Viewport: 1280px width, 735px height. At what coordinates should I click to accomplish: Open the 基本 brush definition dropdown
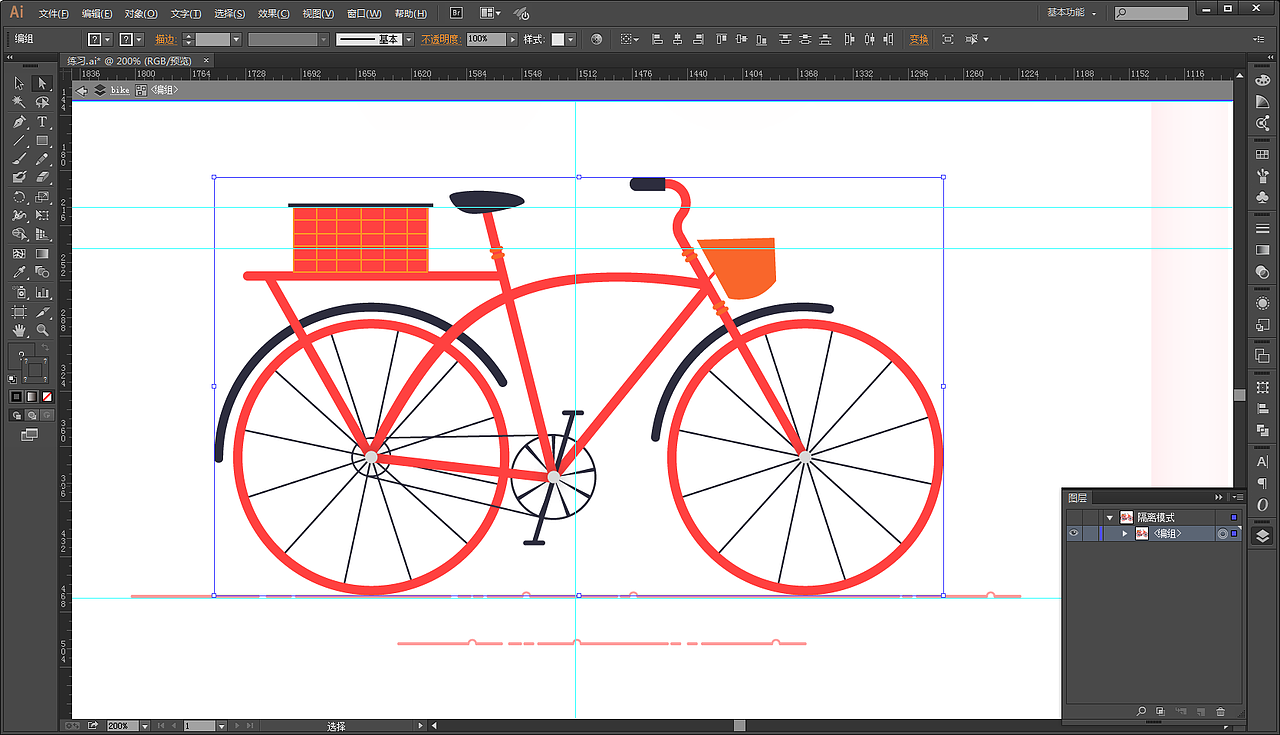click(409, 39)
